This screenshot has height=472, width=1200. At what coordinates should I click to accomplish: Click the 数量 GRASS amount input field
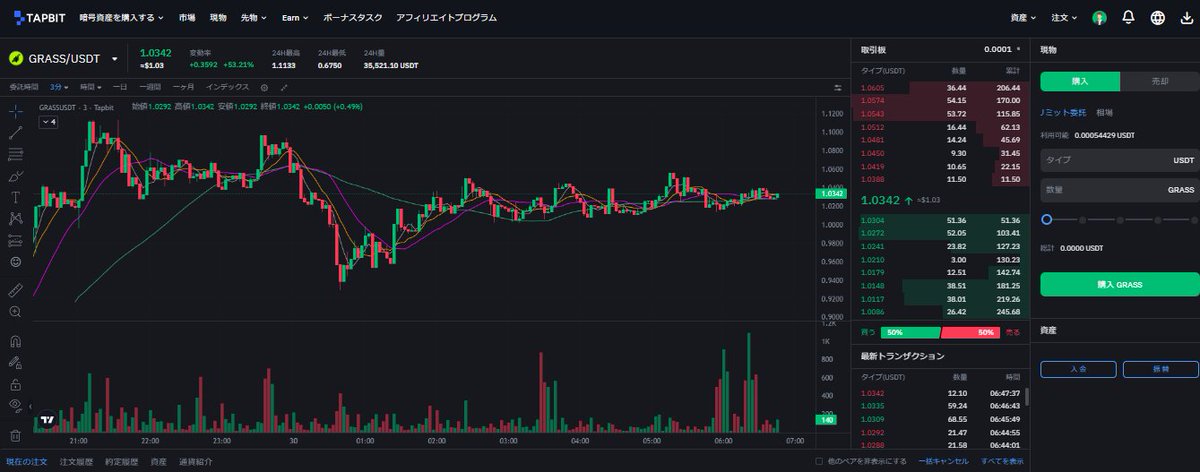click(x=1119, y=189)
